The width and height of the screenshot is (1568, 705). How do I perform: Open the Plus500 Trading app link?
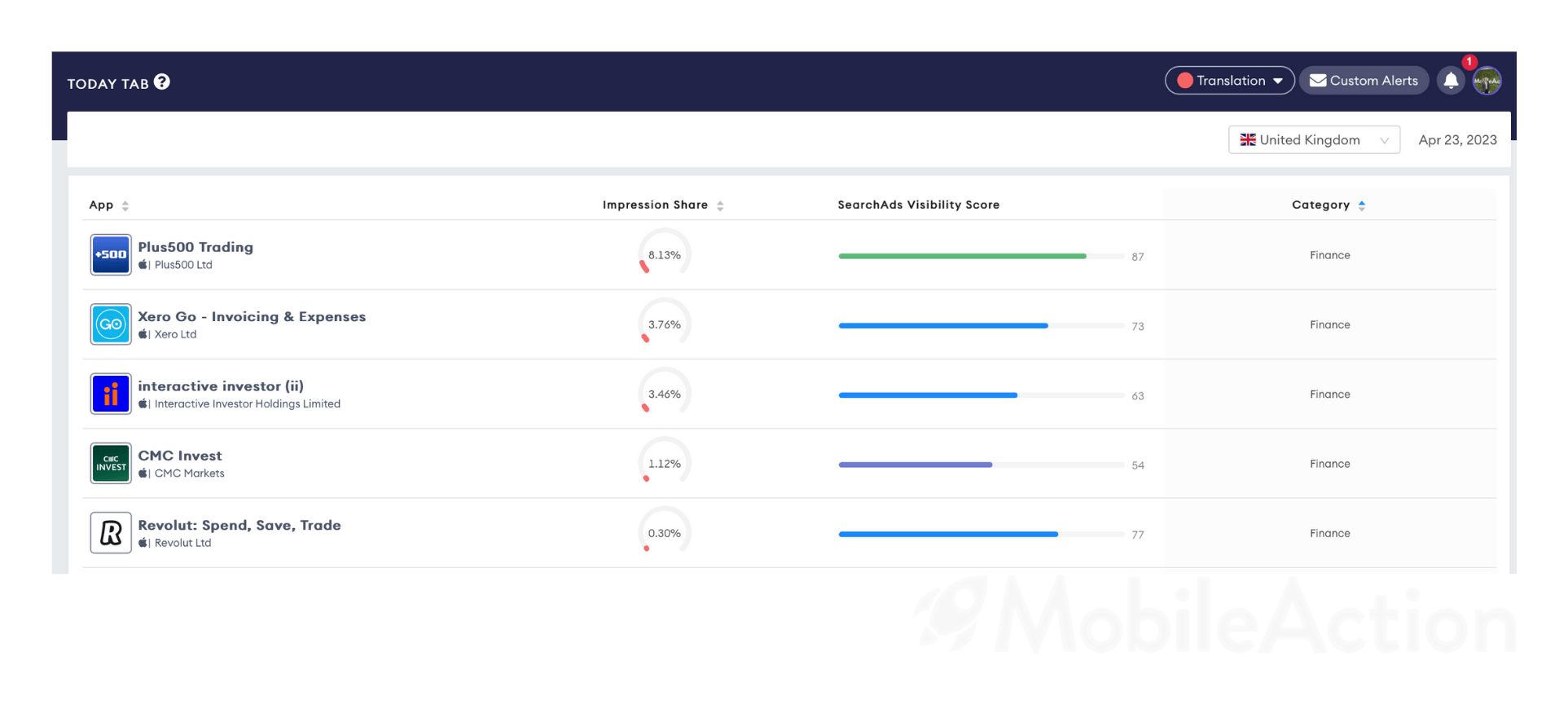point(195,247)
